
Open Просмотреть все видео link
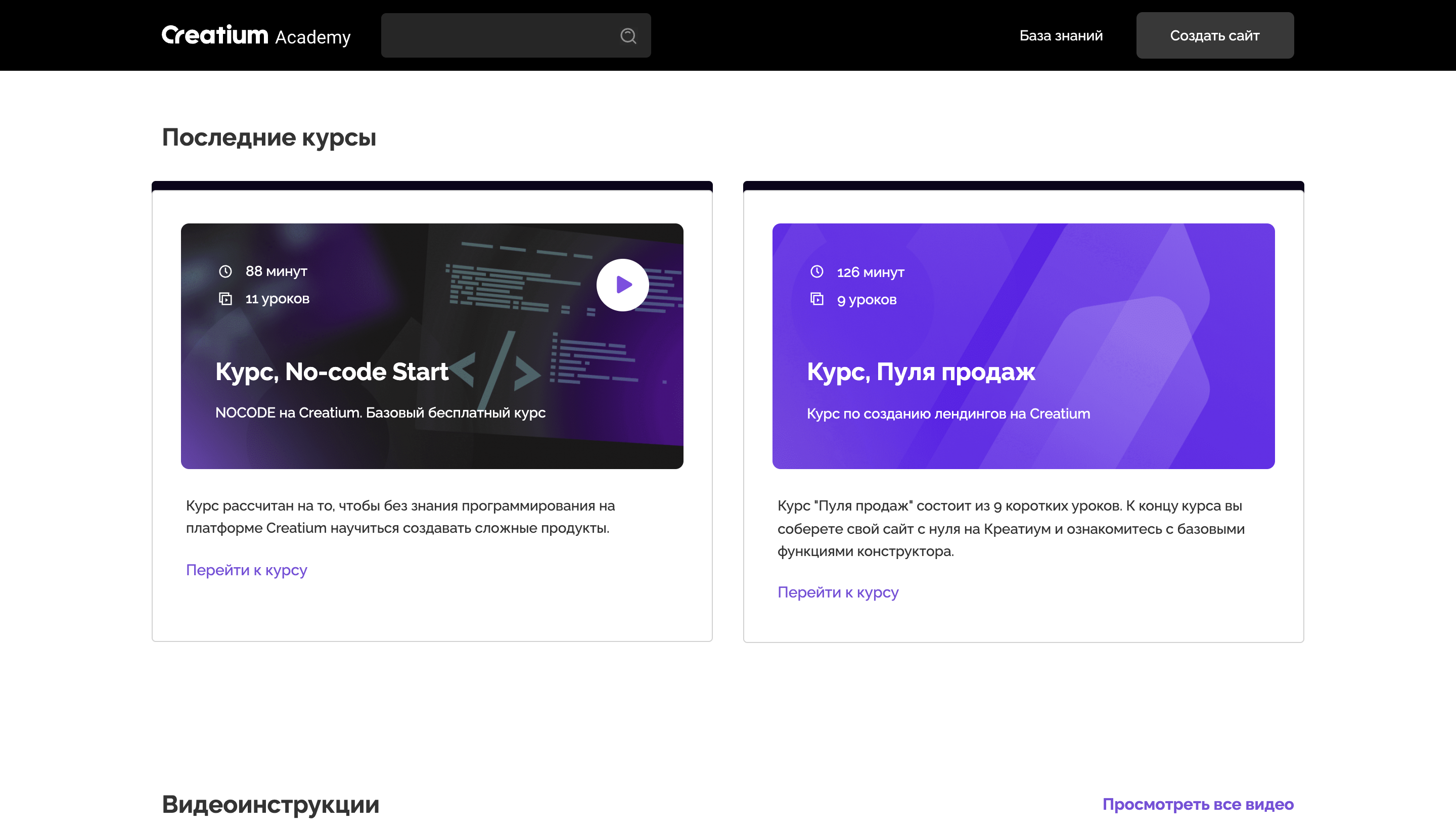[1198, 804]
